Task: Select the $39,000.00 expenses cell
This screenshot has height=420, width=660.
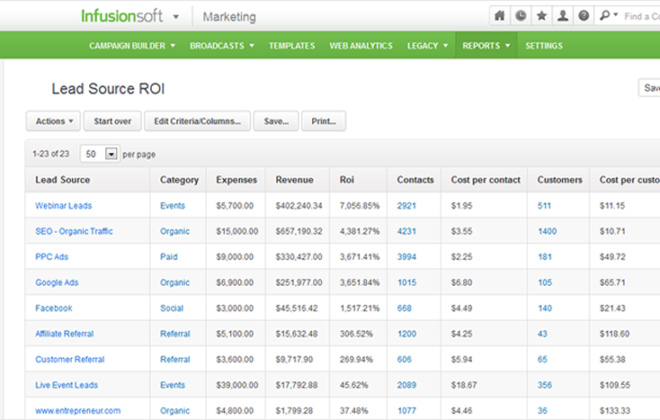Action: pyautogui.click(x=237, y=385)
